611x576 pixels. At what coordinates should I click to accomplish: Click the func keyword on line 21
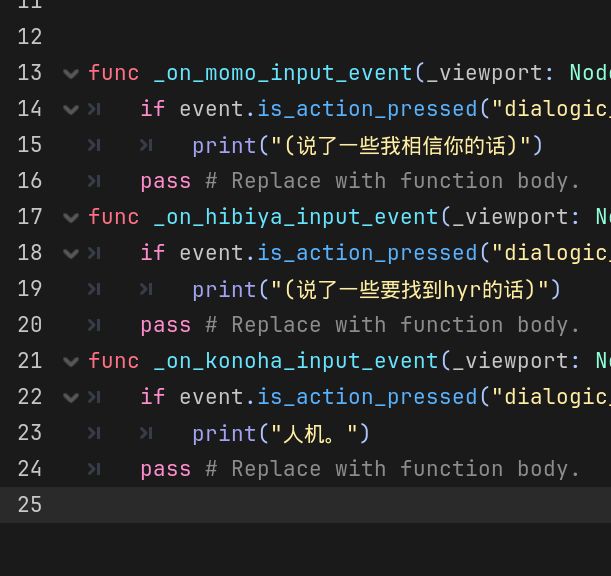[x=114, y=360]
